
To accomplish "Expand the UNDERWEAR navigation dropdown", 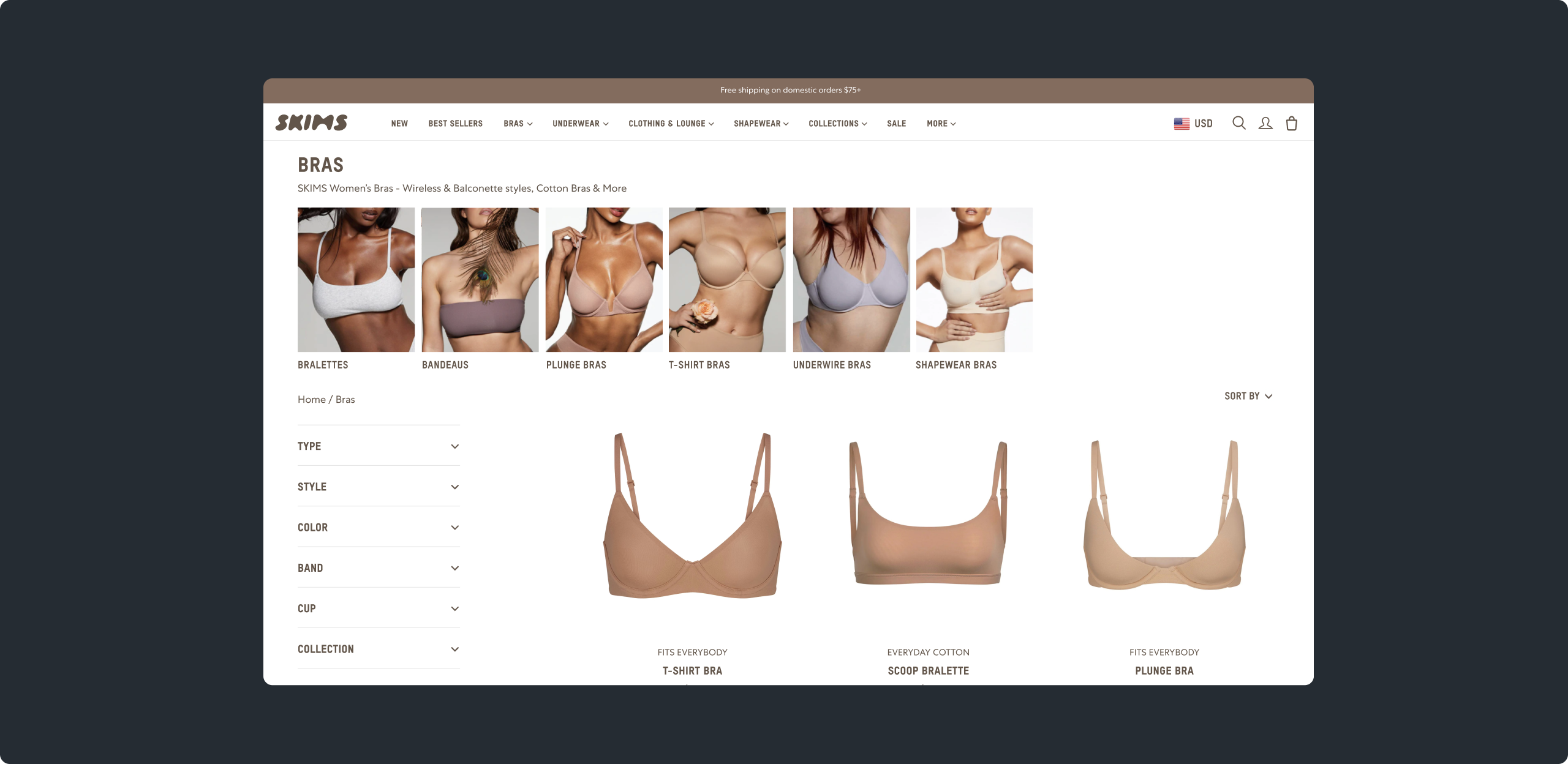I will [581, 124].
